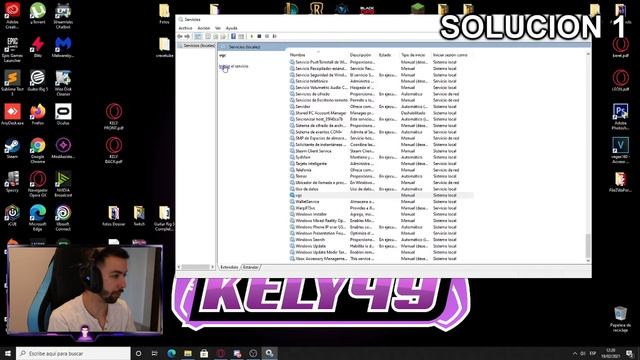640x360 pixels.
Task: Click the Windows Start button
Action: tap(8, 353)
